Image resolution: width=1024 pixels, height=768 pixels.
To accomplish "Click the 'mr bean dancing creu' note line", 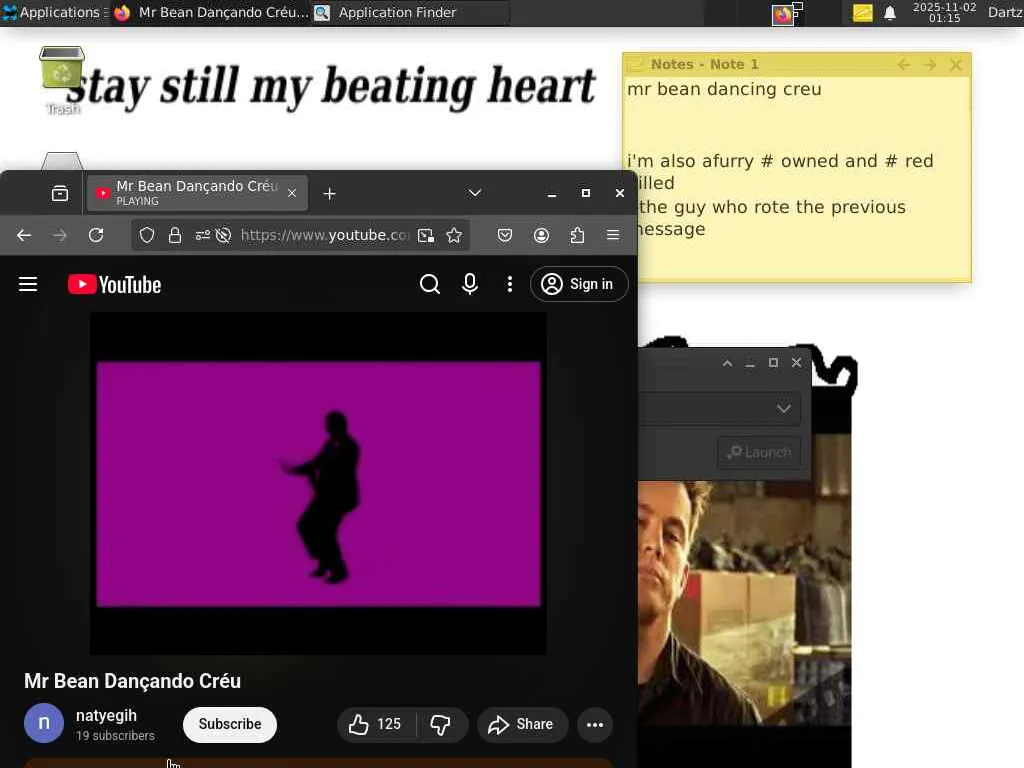I will [724, 89].
